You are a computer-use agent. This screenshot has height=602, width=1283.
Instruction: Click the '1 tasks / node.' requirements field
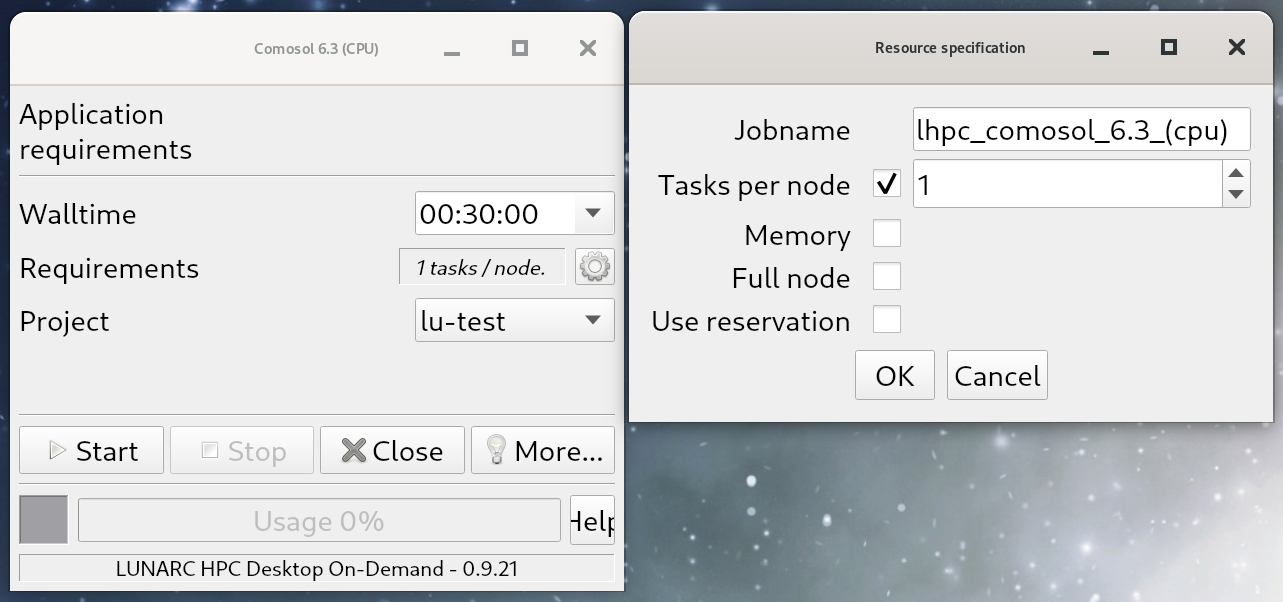tap(482, 267)
